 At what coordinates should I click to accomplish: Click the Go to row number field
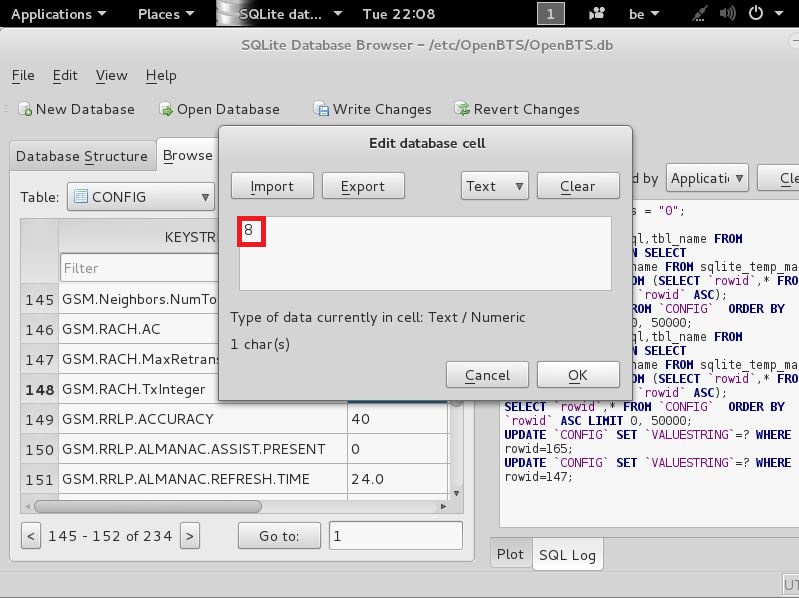pos(396,536)
